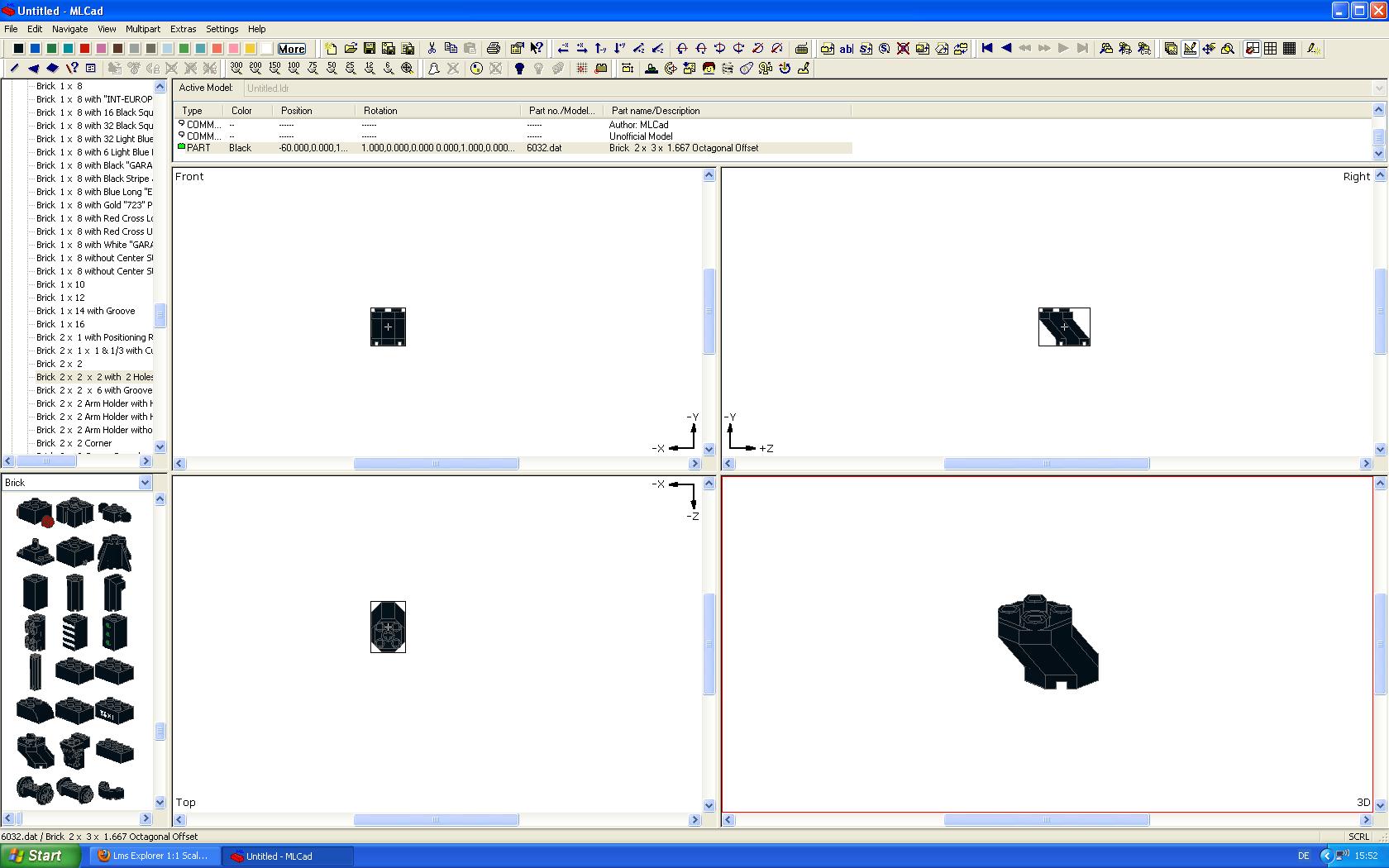The width and height of the screenshot is (1389, 868).
Task: Click the Print toolbar icon
Action: pos(494,49)
